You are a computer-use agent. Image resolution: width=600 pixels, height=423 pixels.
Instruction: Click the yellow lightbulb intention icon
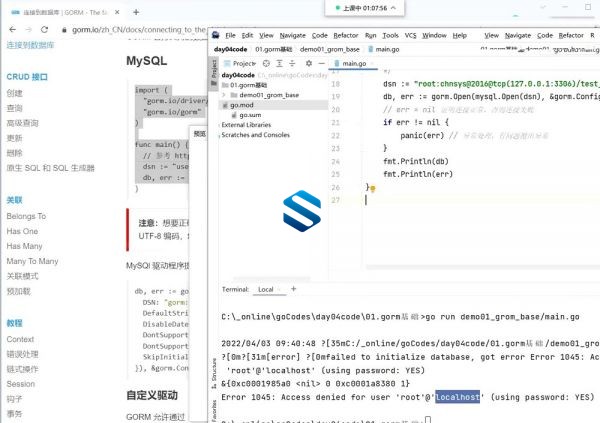[373, 189]
